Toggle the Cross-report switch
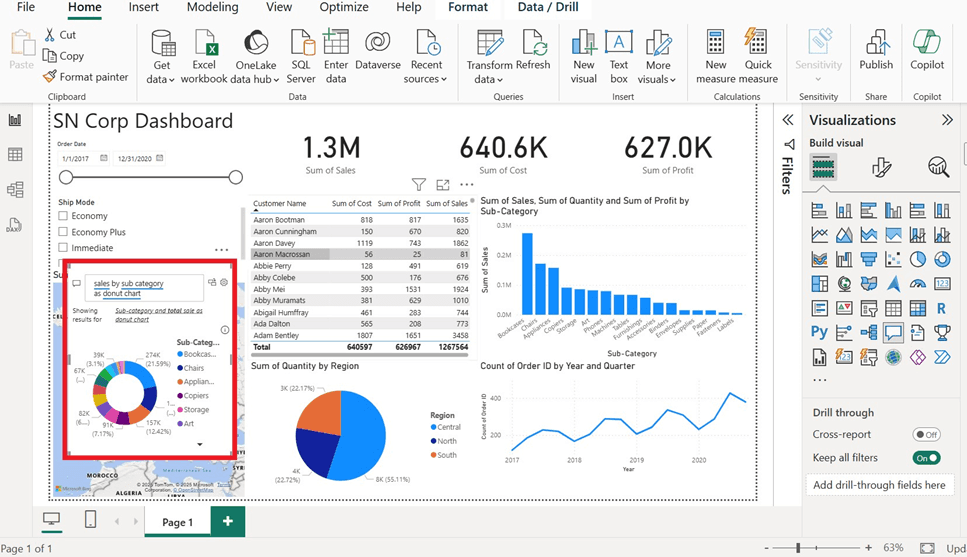 tap(926, 435)
